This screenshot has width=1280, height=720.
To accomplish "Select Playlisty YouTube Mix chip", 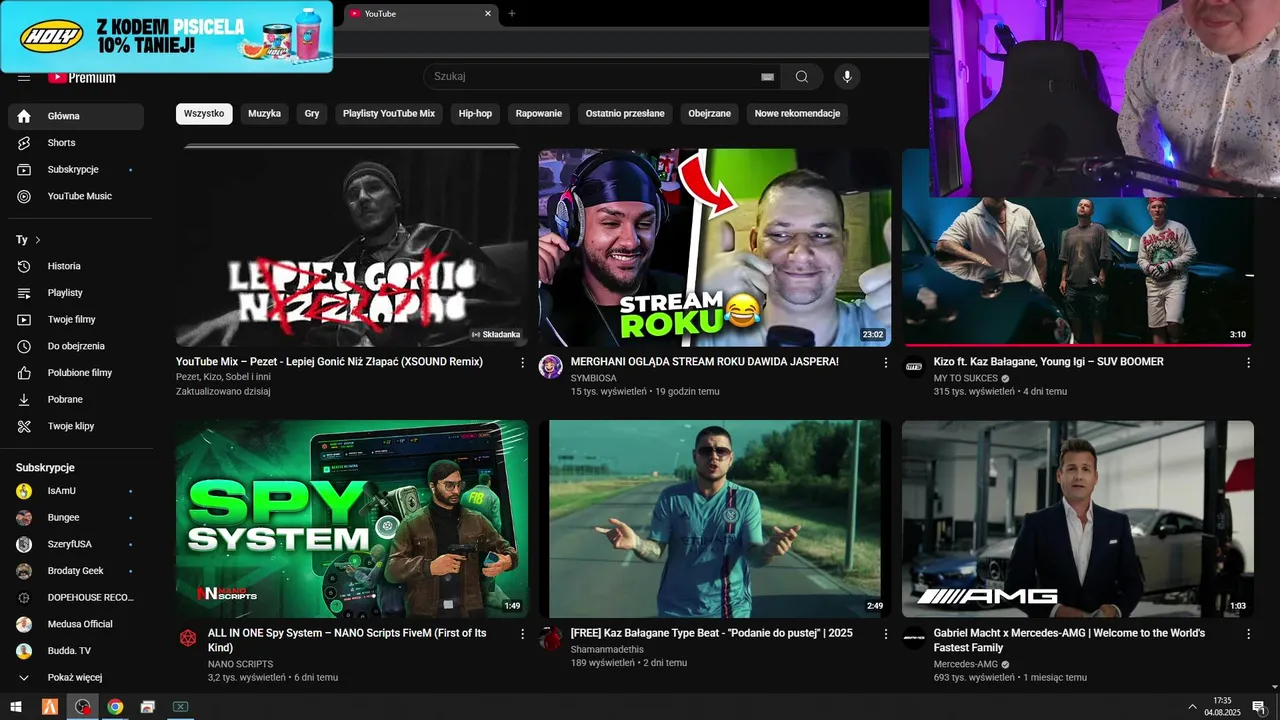I will click(x=389, y=114).
